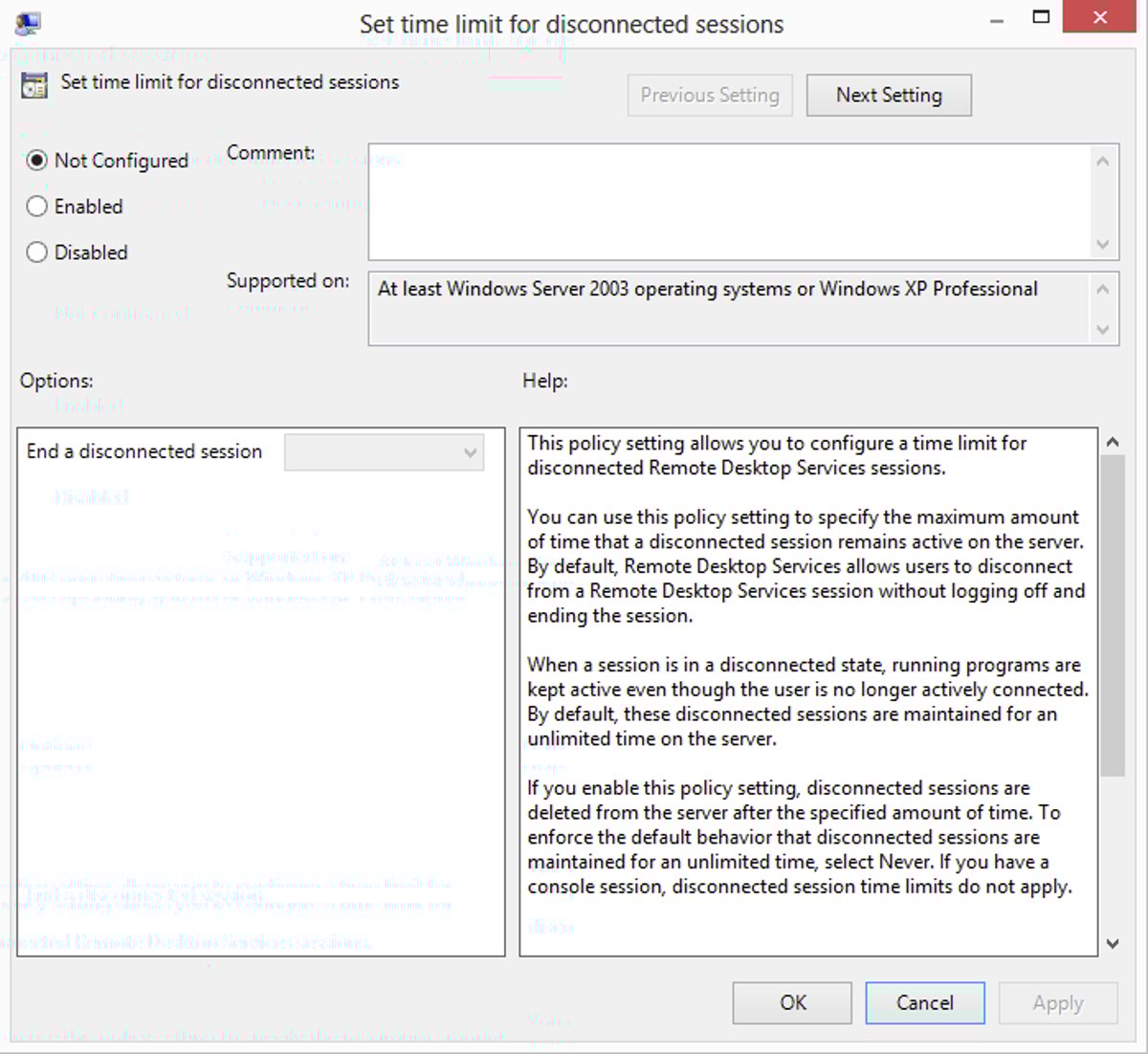
Task: Confirm changes with the OK button
Action: pyautogui.click(x=791, y=1002)
